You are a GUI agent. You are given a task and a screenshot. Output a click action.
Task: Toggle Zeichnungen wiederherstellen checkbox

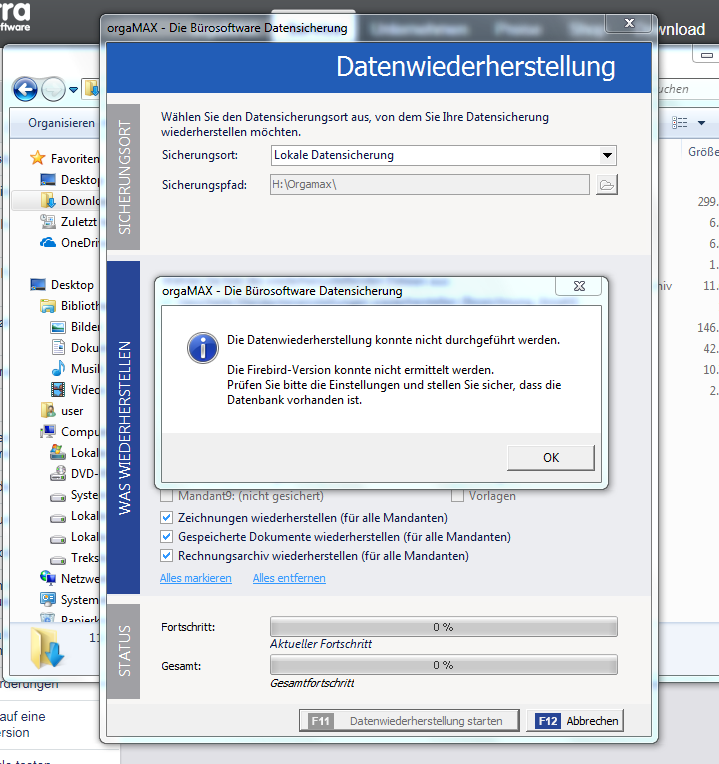pyautogui.click(x=167, y=517)
